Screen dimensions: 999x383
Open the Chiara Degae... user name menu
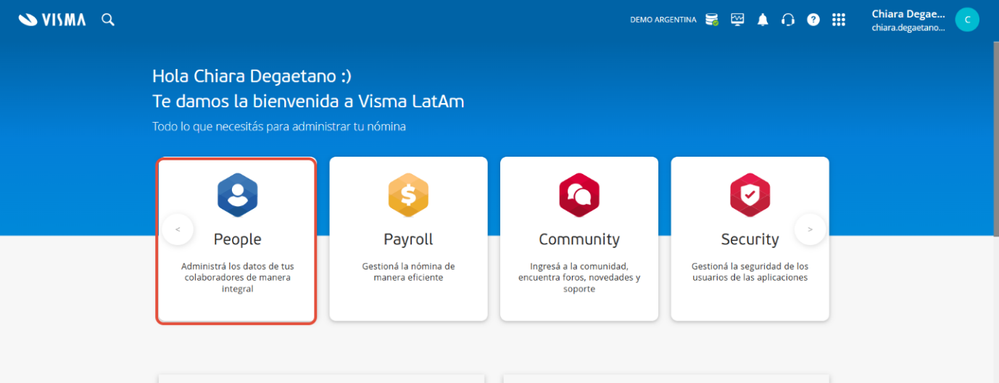(909, 14)
